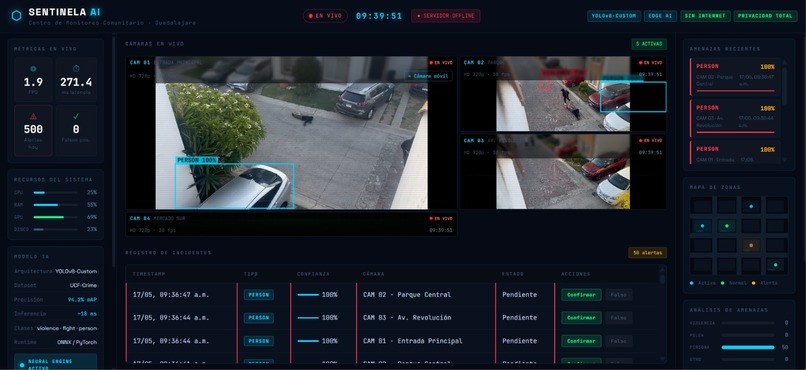The width and height of the screenshot is (806, 370).
Task: Click the 5 ACTIVAS cameras badge
Action: coord(649,44)
